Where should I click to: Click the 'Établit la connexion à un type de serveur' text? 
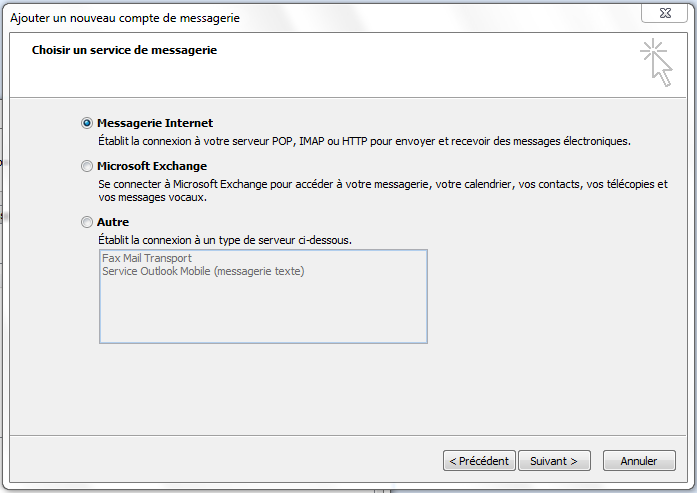(x=225, y=240)
